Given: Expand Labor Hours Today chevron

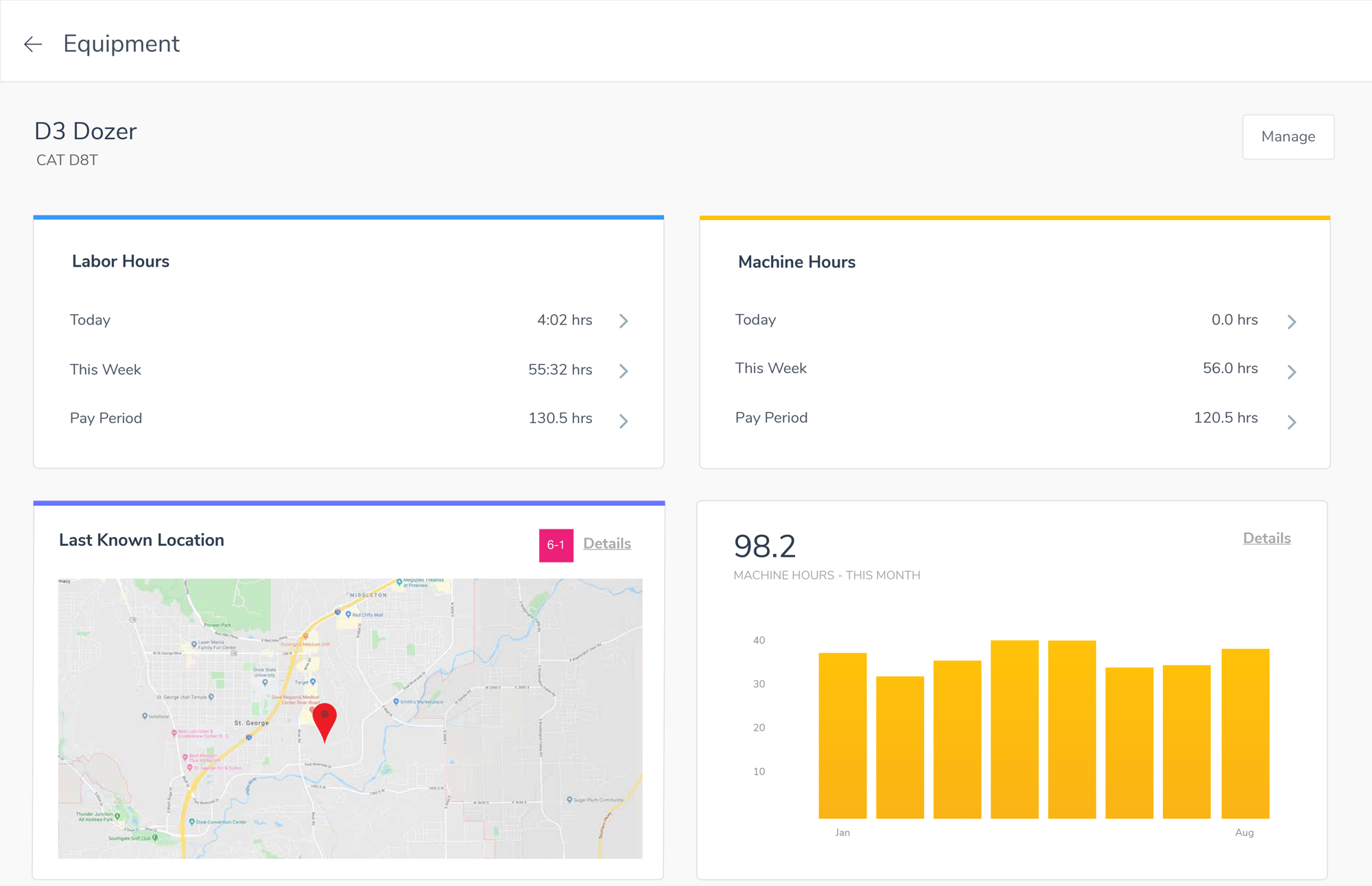Looking at the screenshot, I should click(x=624, y=321).
